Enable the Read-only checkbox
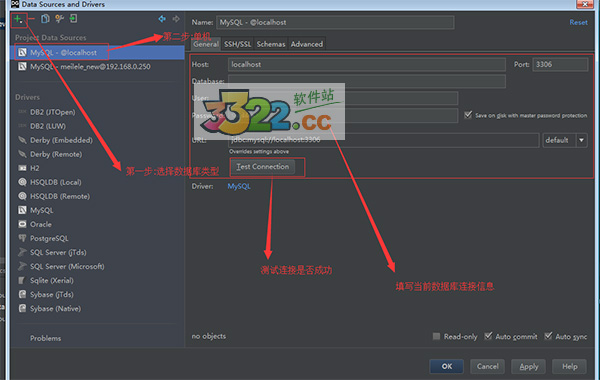This screenshot has width=600, height=380. coord(436,336)
